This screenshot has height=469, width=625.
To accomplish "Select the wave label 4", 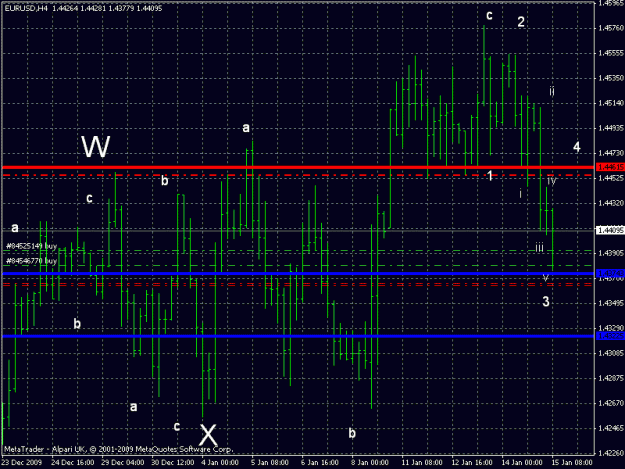I will coord(576,147).
